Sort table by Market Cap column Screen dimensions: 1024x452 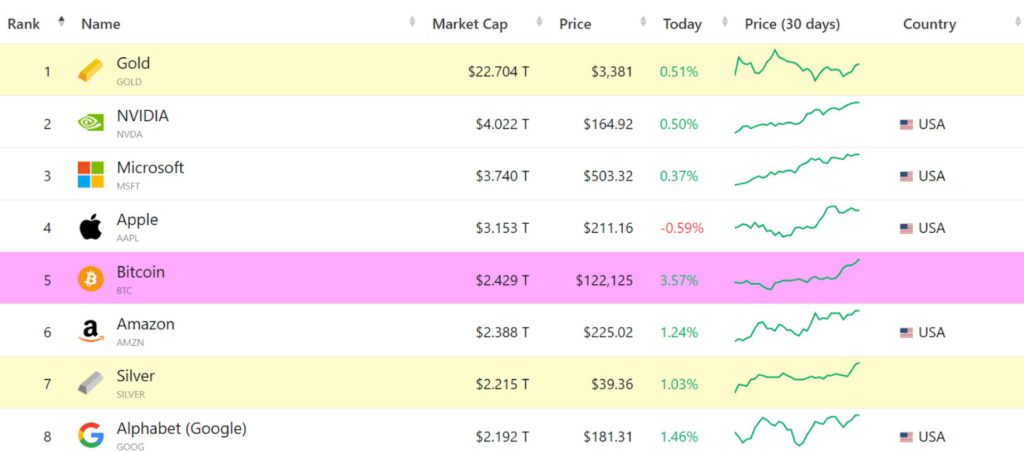(x=469, y=24)
